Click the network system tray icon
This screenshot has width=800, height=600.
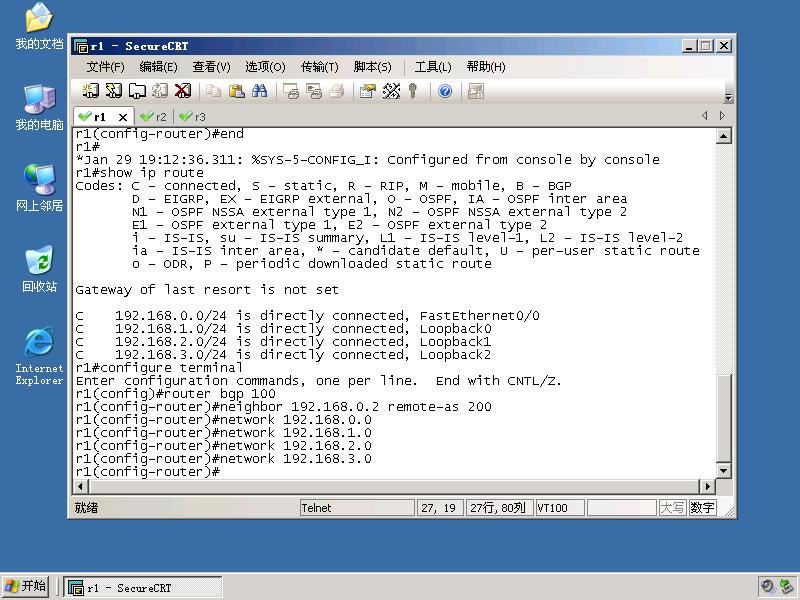[786, 587]
